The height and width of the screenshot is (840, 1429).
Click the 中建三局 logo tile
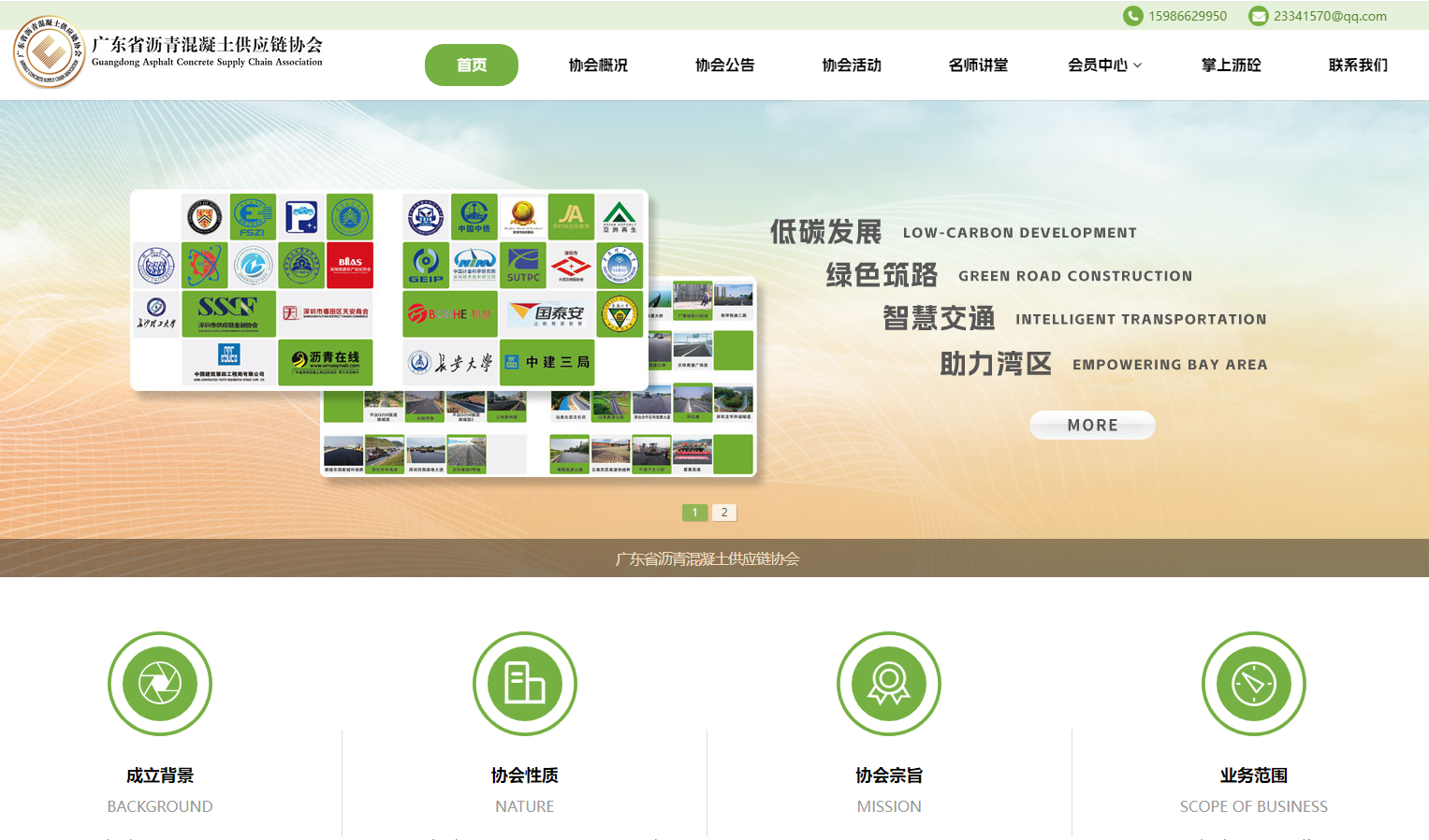coord(547,363)
